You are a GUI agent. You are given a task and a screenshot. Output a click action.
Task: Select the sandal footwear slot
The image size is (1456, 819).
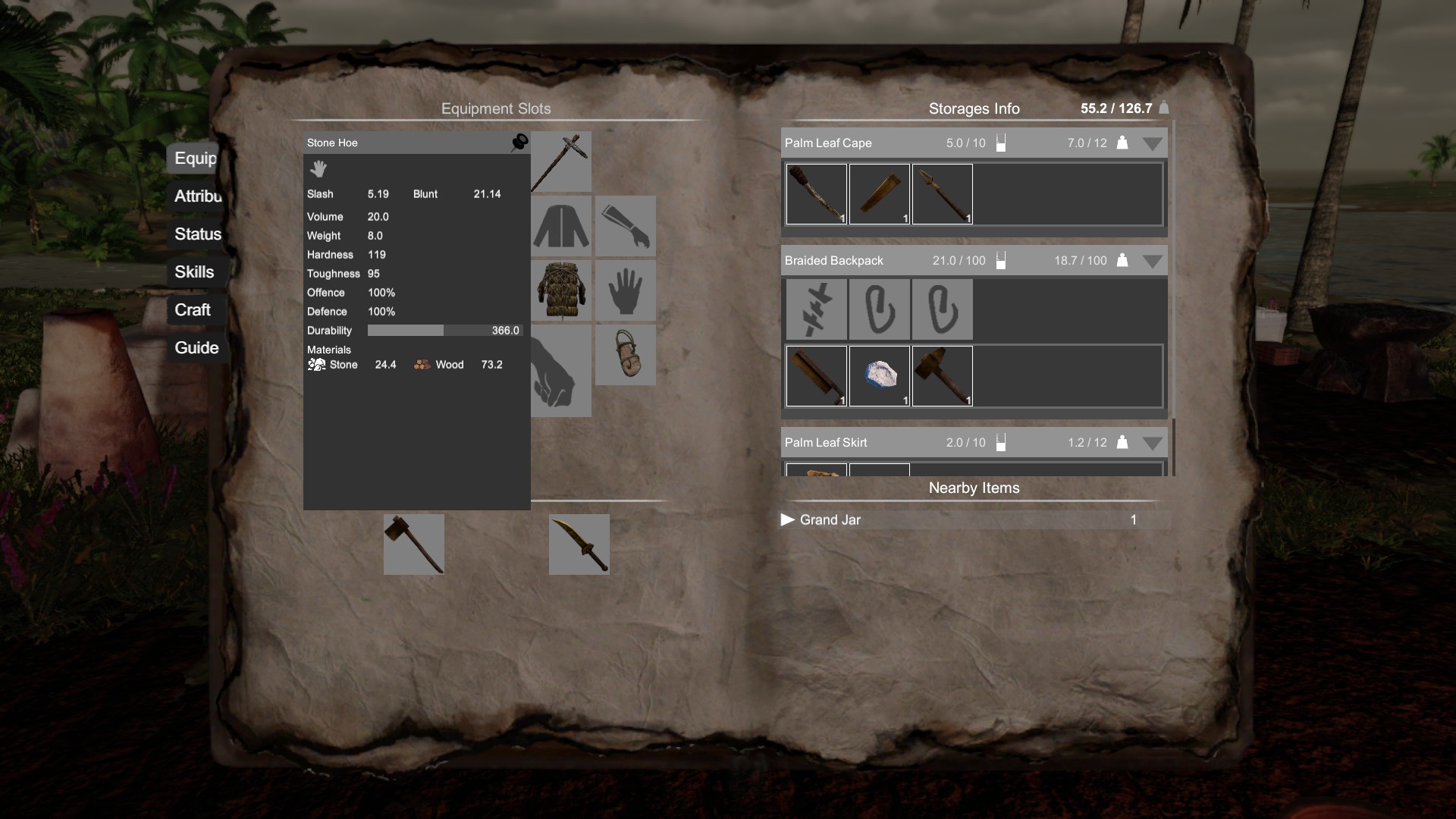(x=626, y=355)
